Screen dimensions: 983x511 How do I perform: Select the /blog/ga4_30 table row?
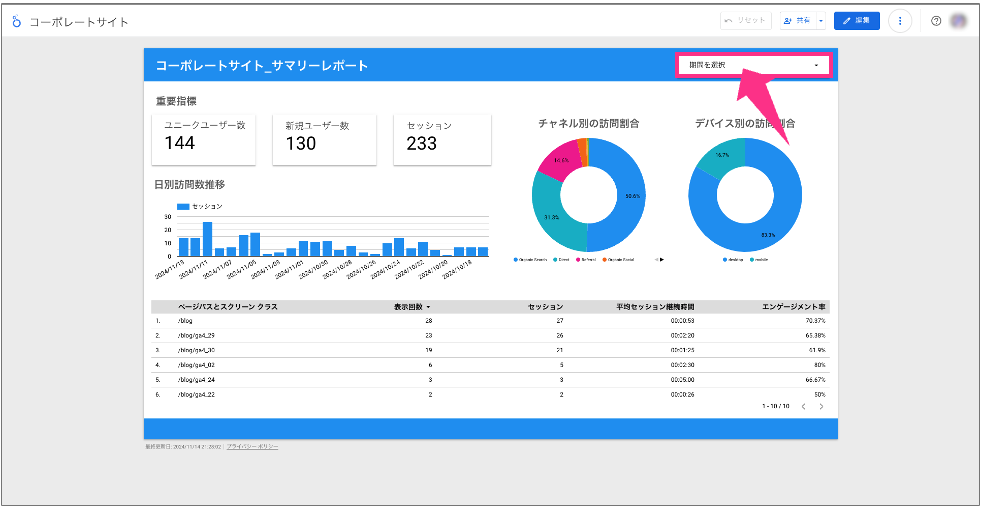[490, 350]
